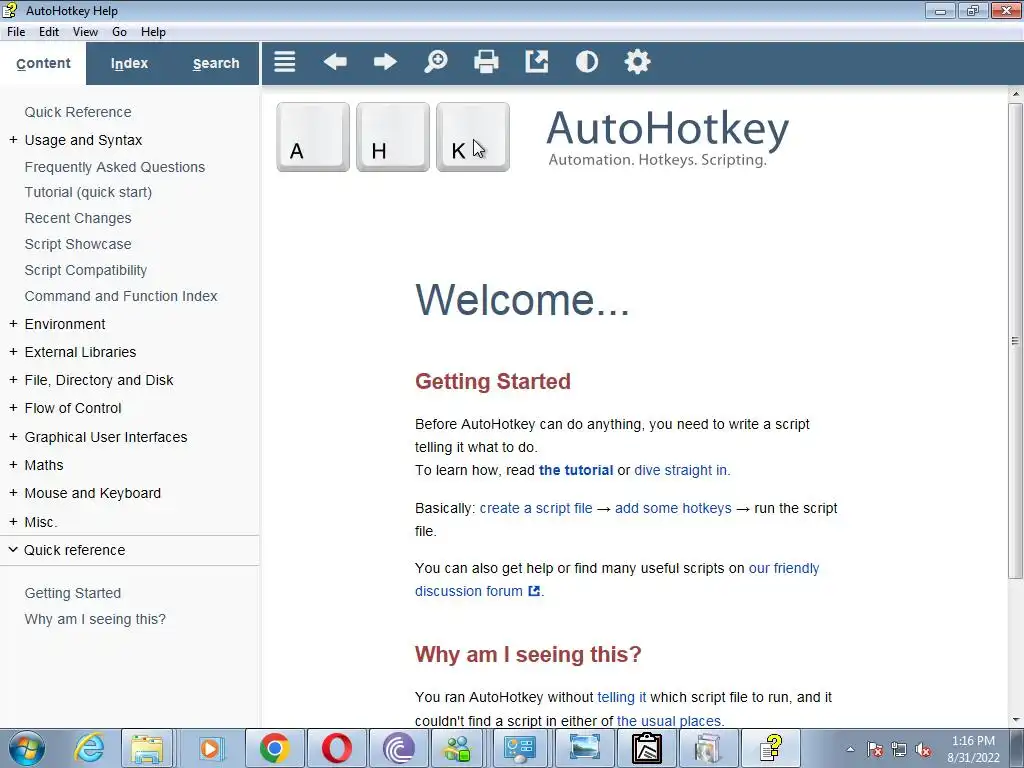Screen dimensions: 1024x768
Task: Toggle the sidebar with the hamburger icon
Action: pyautogui.click(x=285, y=62)
